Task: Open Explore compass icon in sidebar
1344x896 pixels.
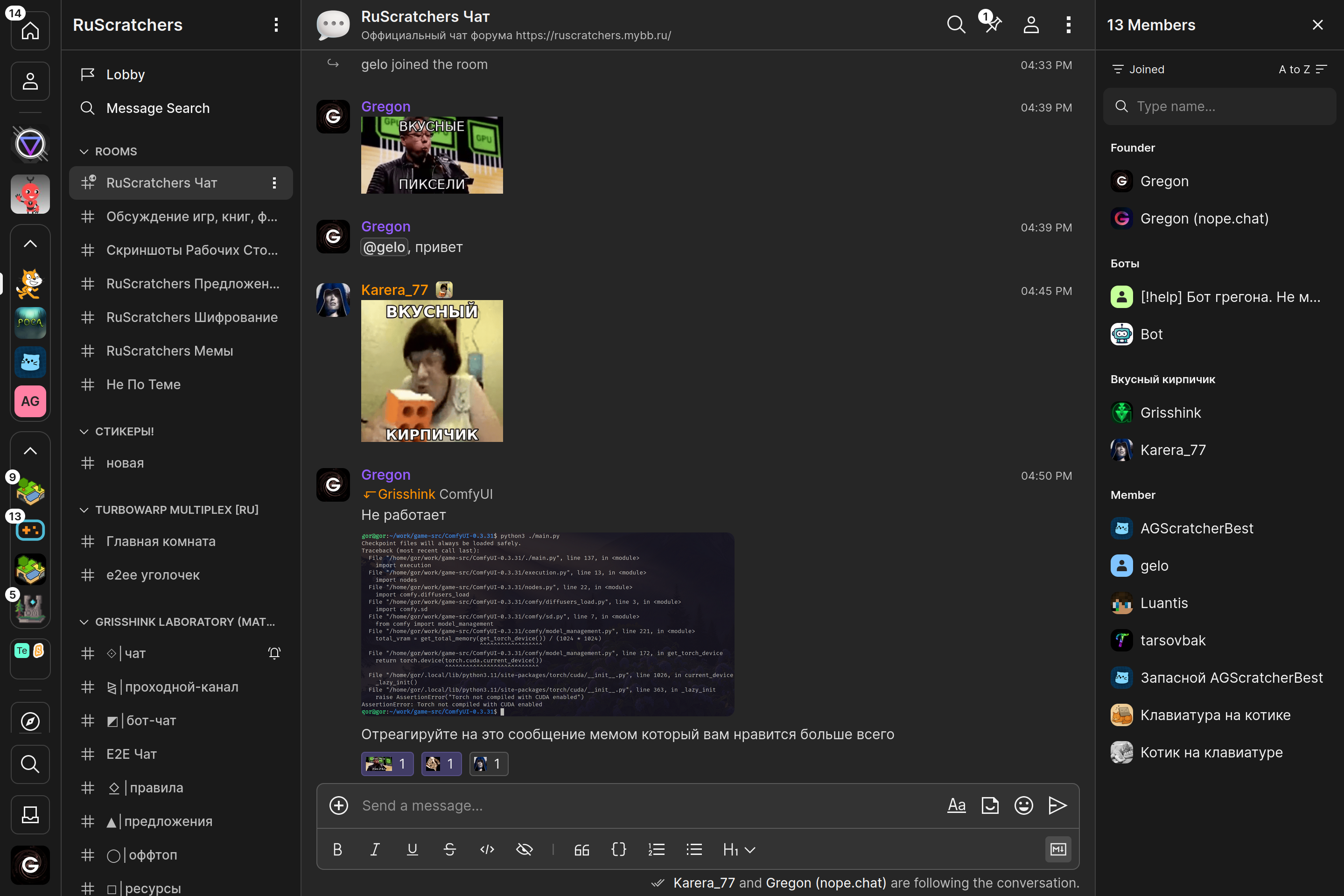Action: (x=30, y=721)
